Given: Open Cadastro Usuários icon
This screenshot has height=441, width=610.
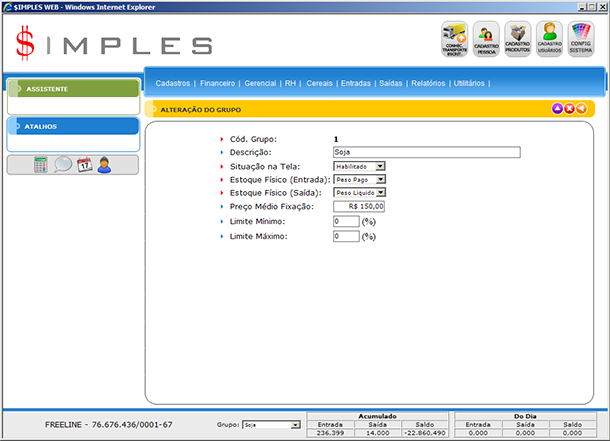Looking at the screenshot, I should (549, 40).
